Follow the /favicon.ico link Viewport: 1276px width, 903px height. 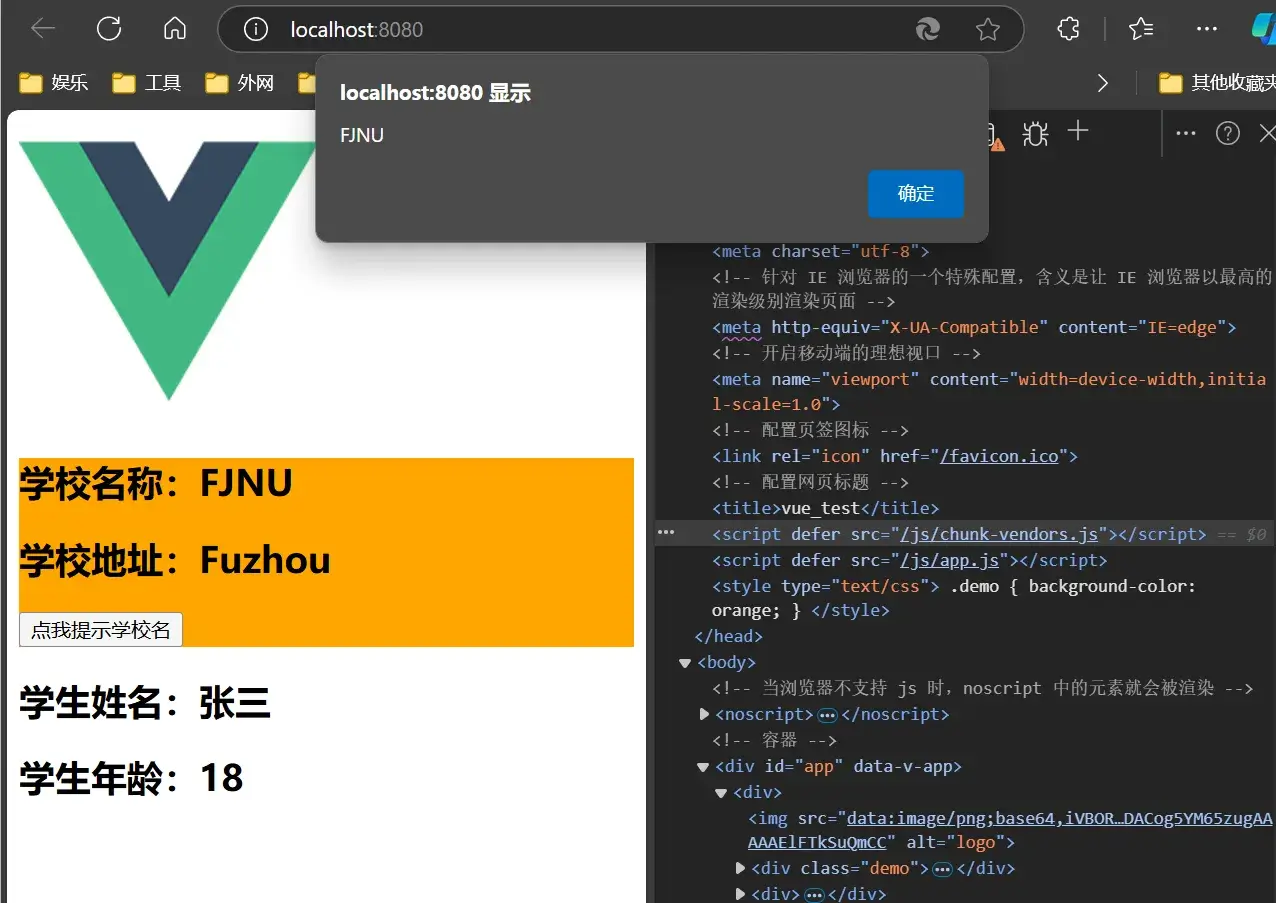point(998,456)
